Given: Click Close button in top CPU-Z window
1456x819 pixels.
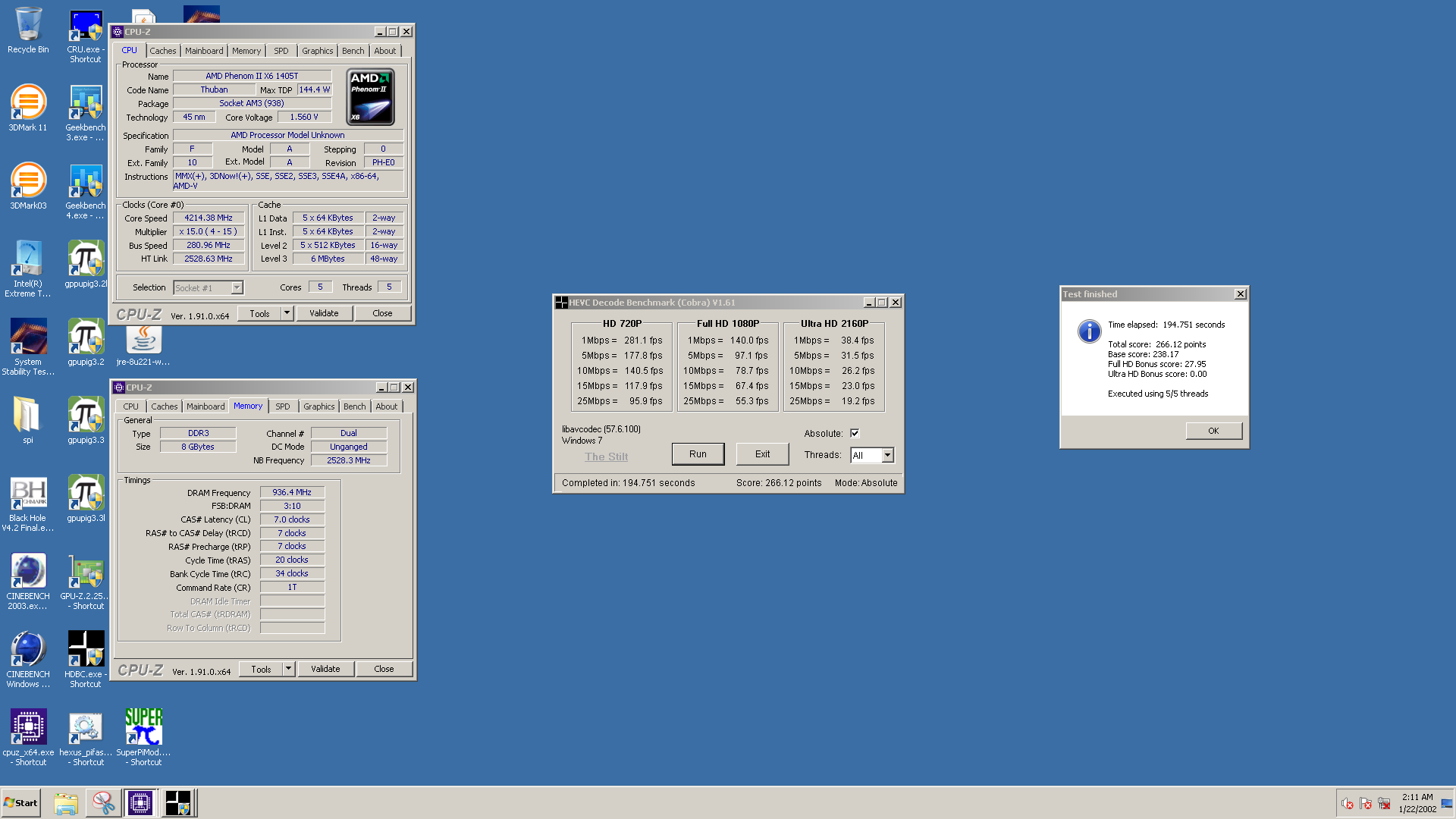Looking at the screenshot, I should click(382, 313).
